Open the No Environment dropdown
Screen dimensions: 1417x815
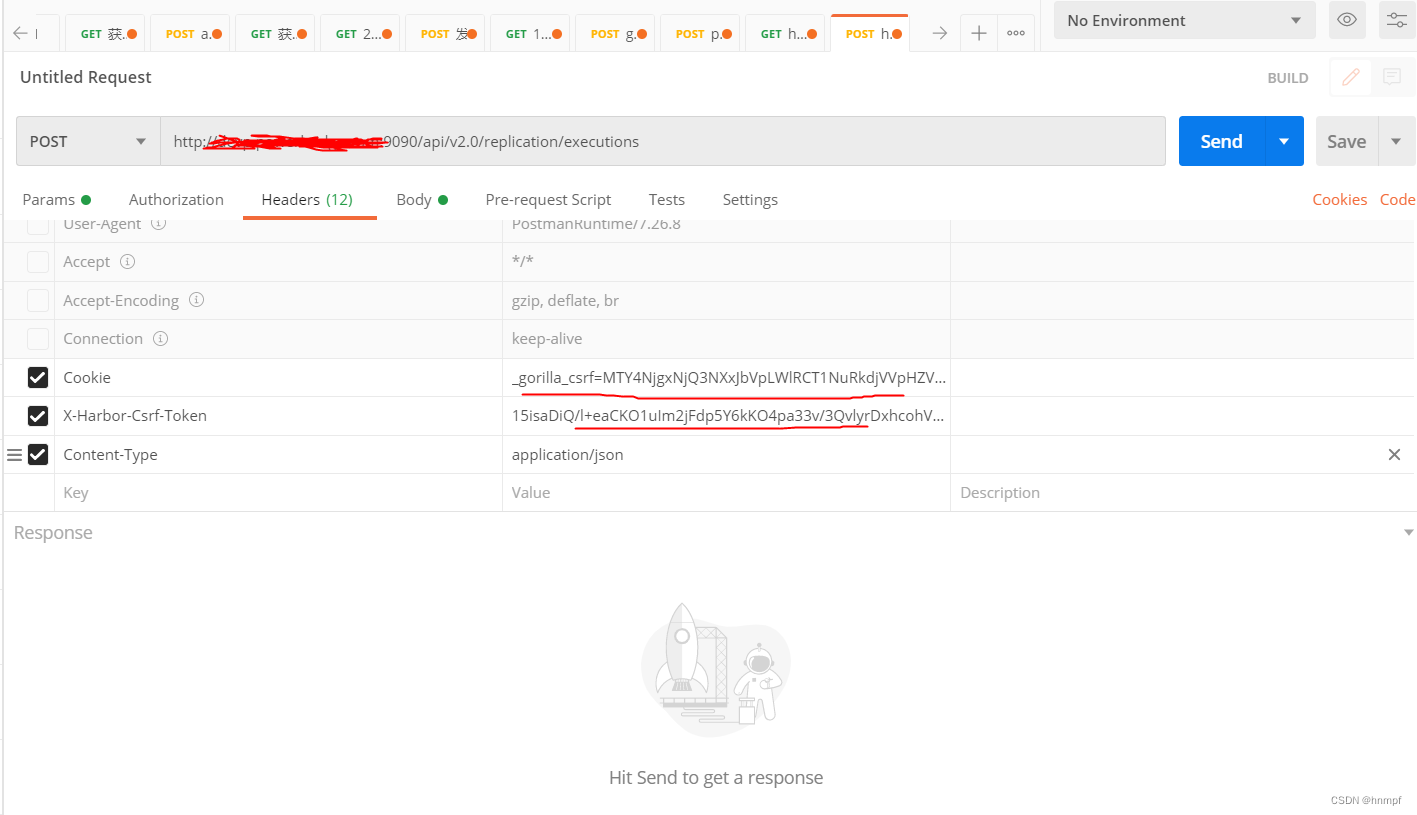[x=1184, y=20]
